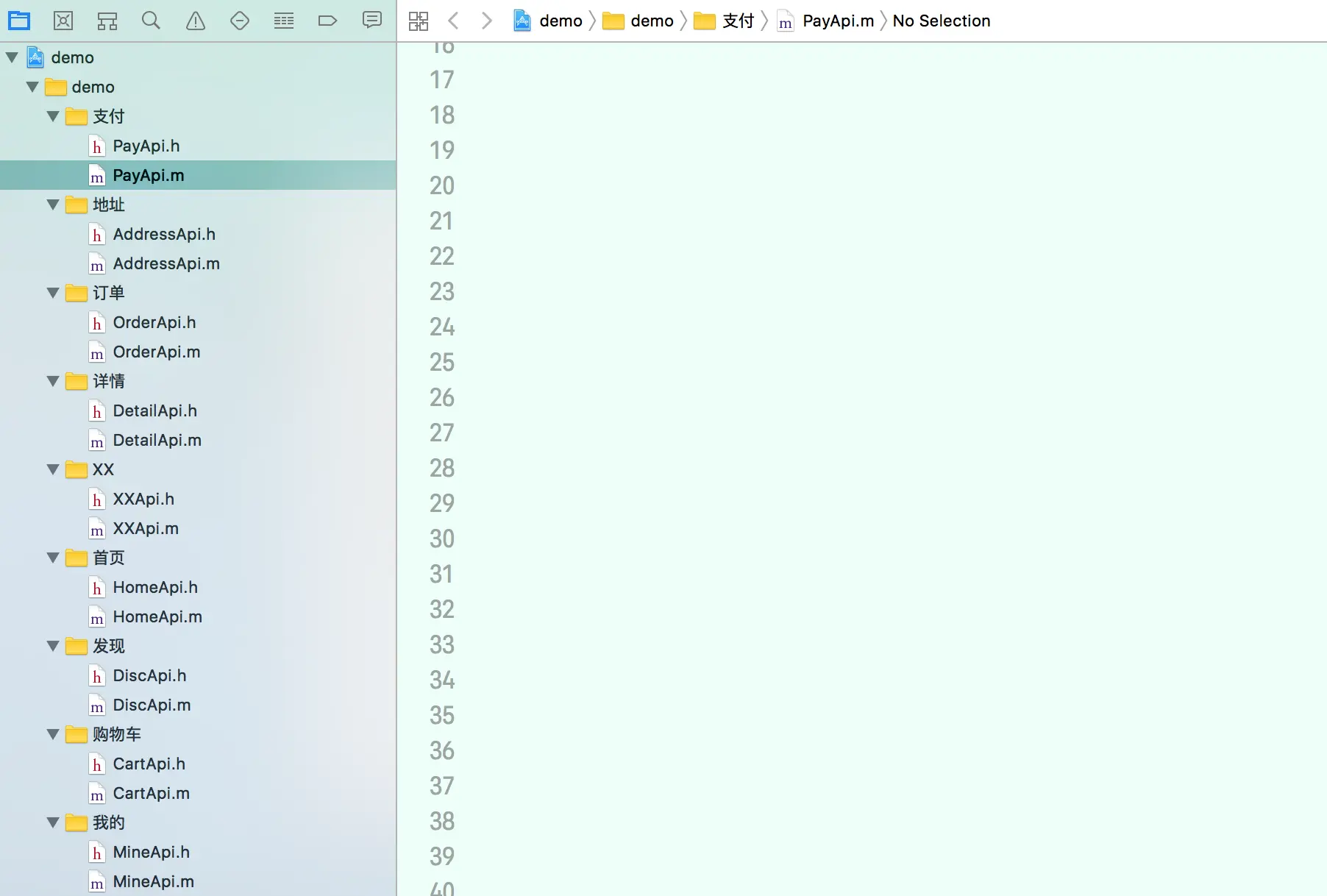Open the No Selection symbol menu

942,21
